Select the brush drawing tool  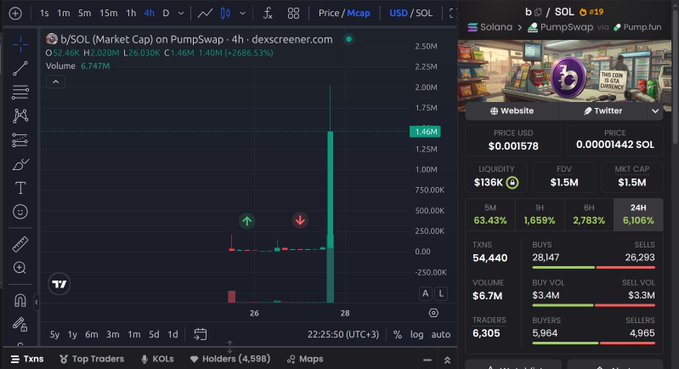click(20, 164)
